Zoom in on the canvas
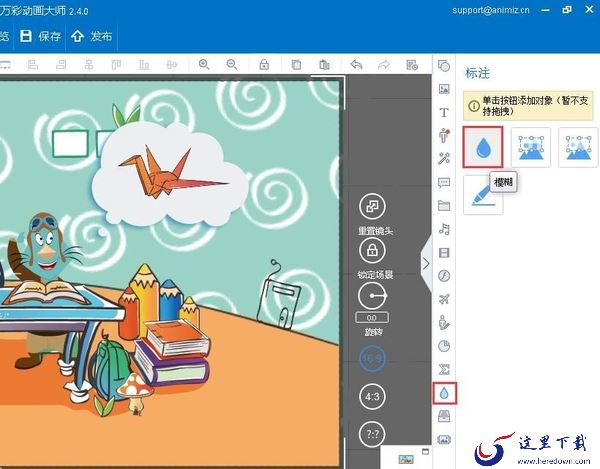Image resolution: width=600 pixels, height=469 pixels. pyautogui.click(x=204, y=65)
